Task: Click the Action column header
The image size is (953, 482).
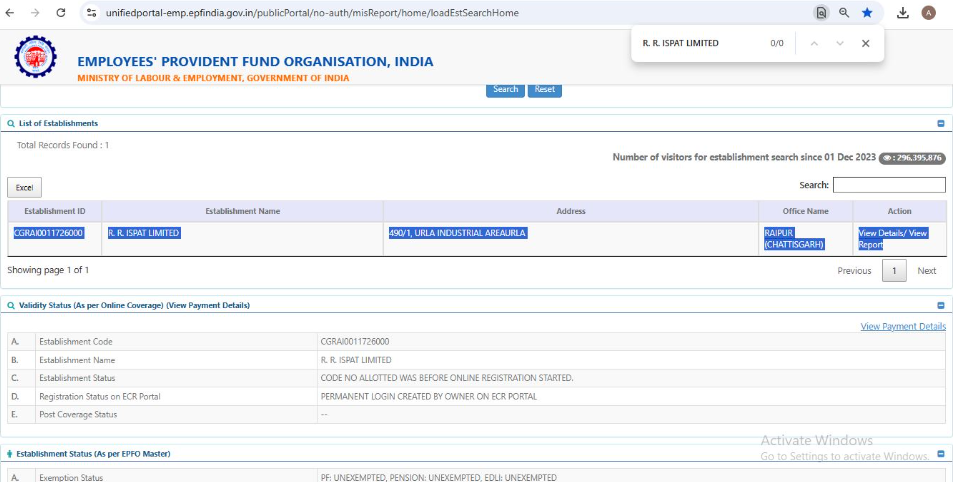Action: pyautogui.click(x=900, y=211)
